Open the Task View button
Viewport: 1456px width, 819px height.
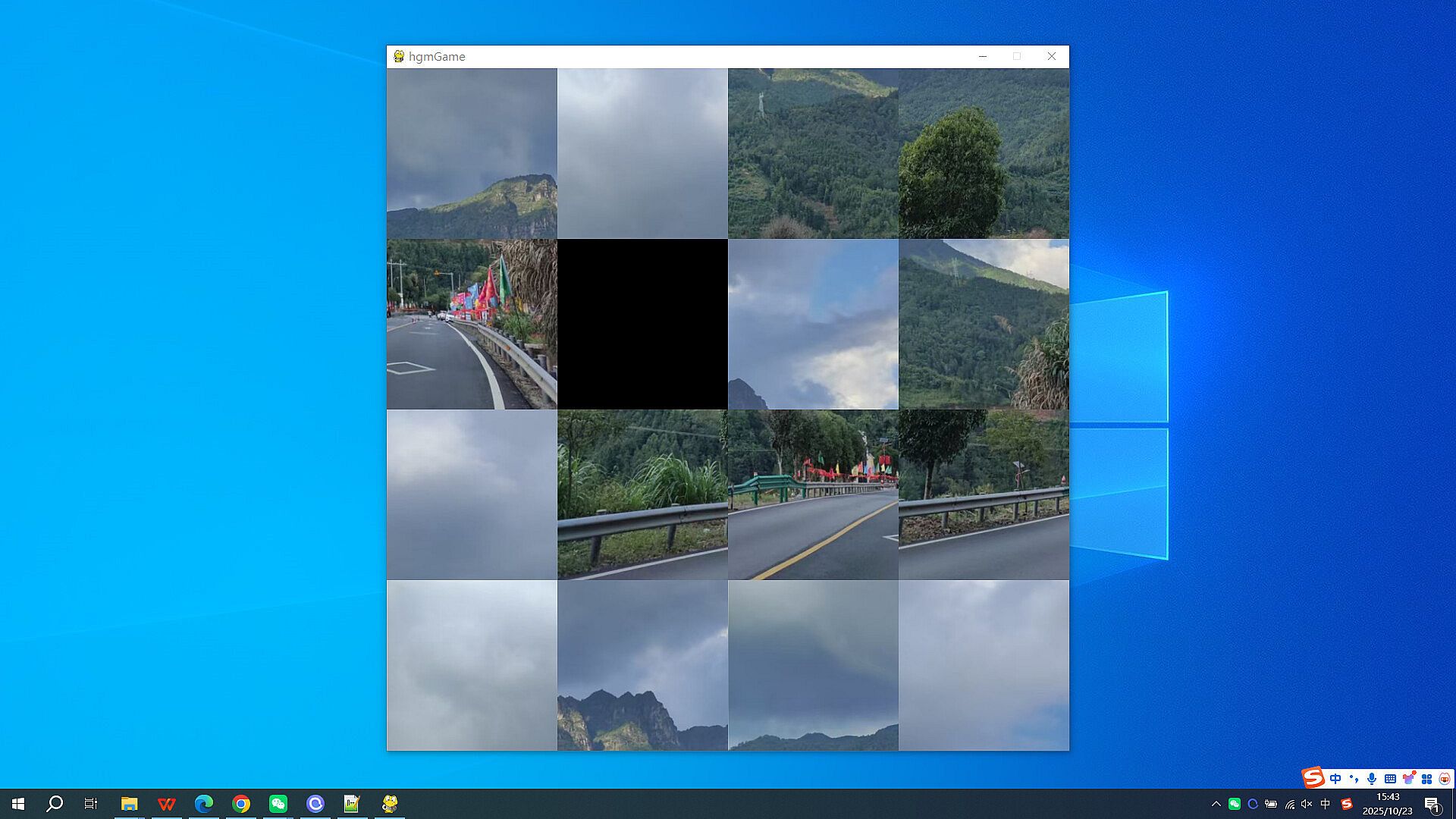(x=91, y=804)
